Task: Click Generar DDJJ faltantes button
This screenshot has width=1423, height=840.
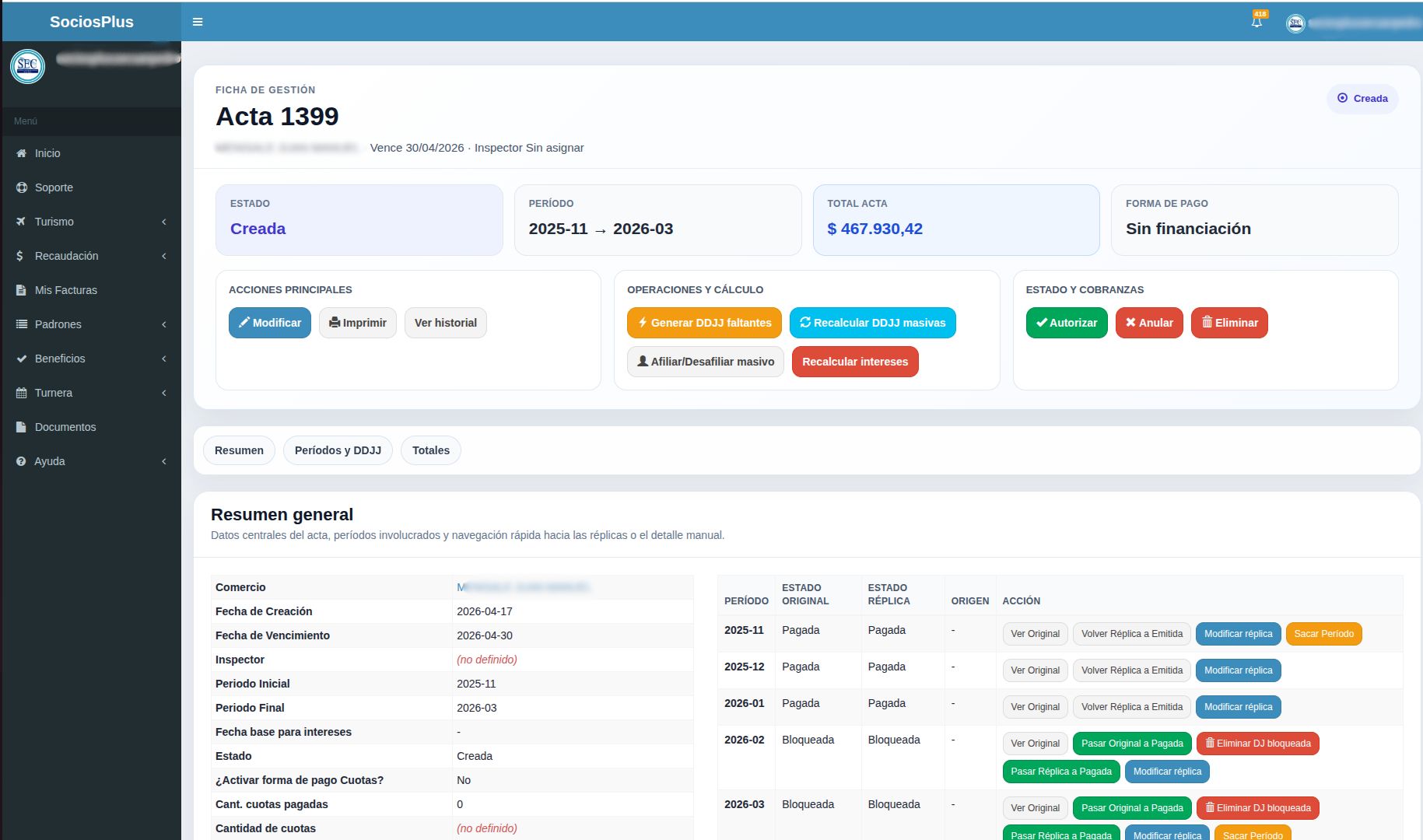Action: (704, 323)
